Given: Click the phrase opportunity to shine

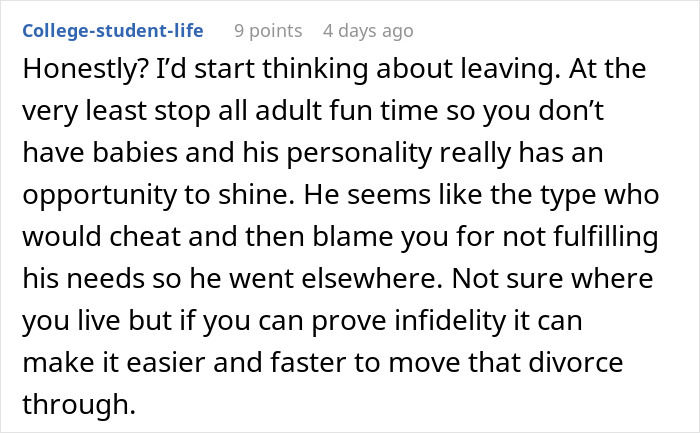Looking at the screenshot, I should click(158, 196).
